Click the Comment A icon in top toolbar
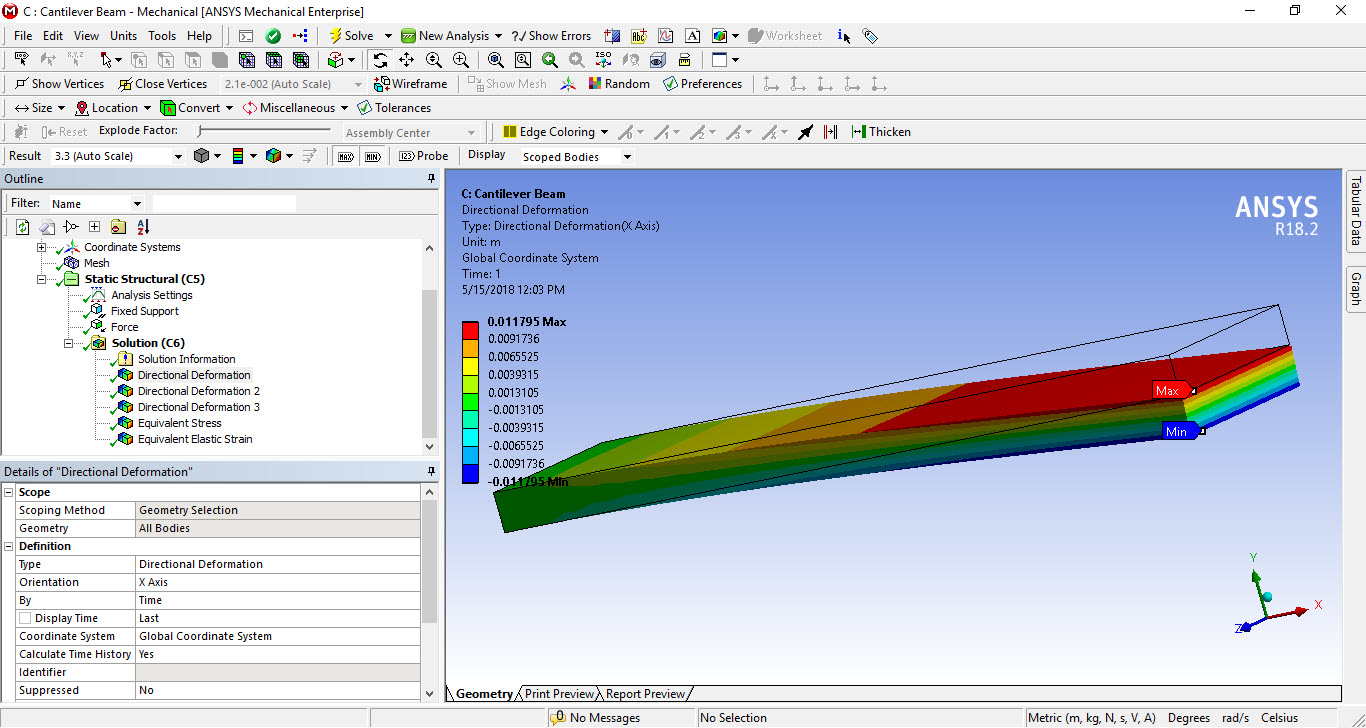This screenshot has width=1366, height=728. (692, 35)
